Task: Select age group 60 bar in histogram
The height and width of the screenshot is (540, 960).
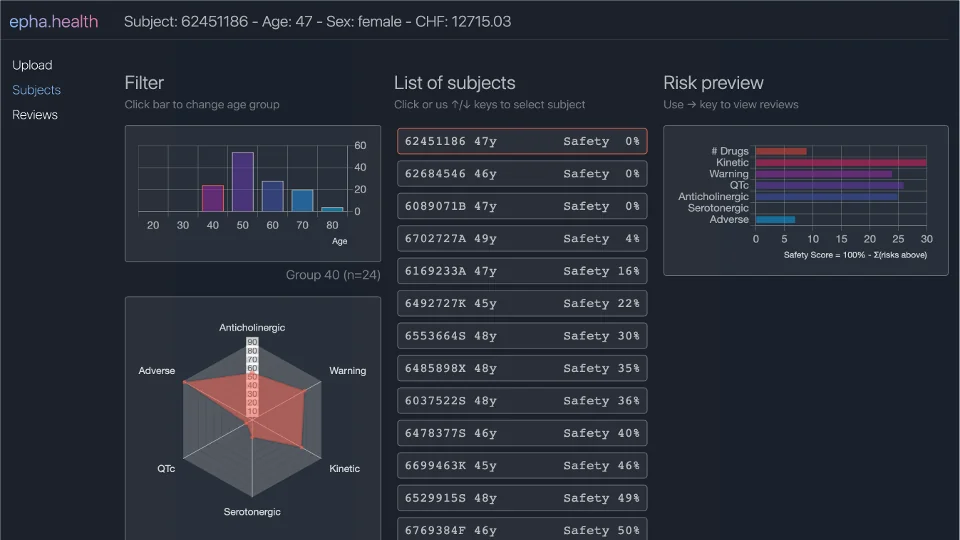Action: (272, 197)
